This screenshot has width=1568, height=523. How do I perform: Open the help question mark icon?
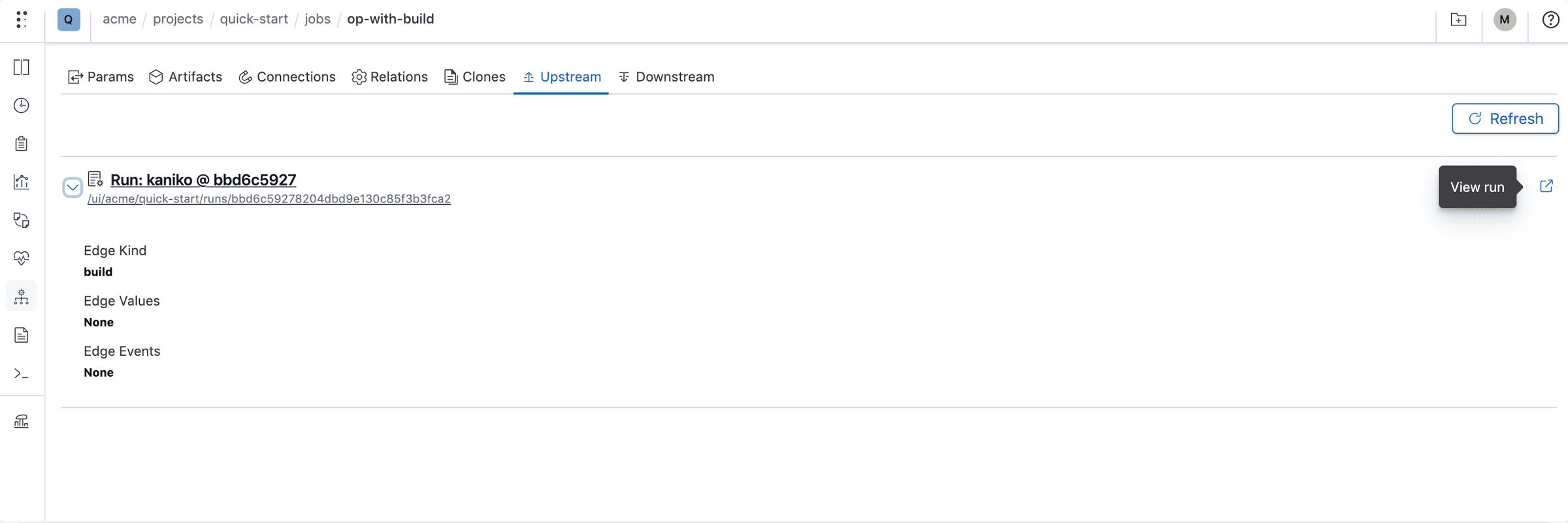pos(1550,20)
